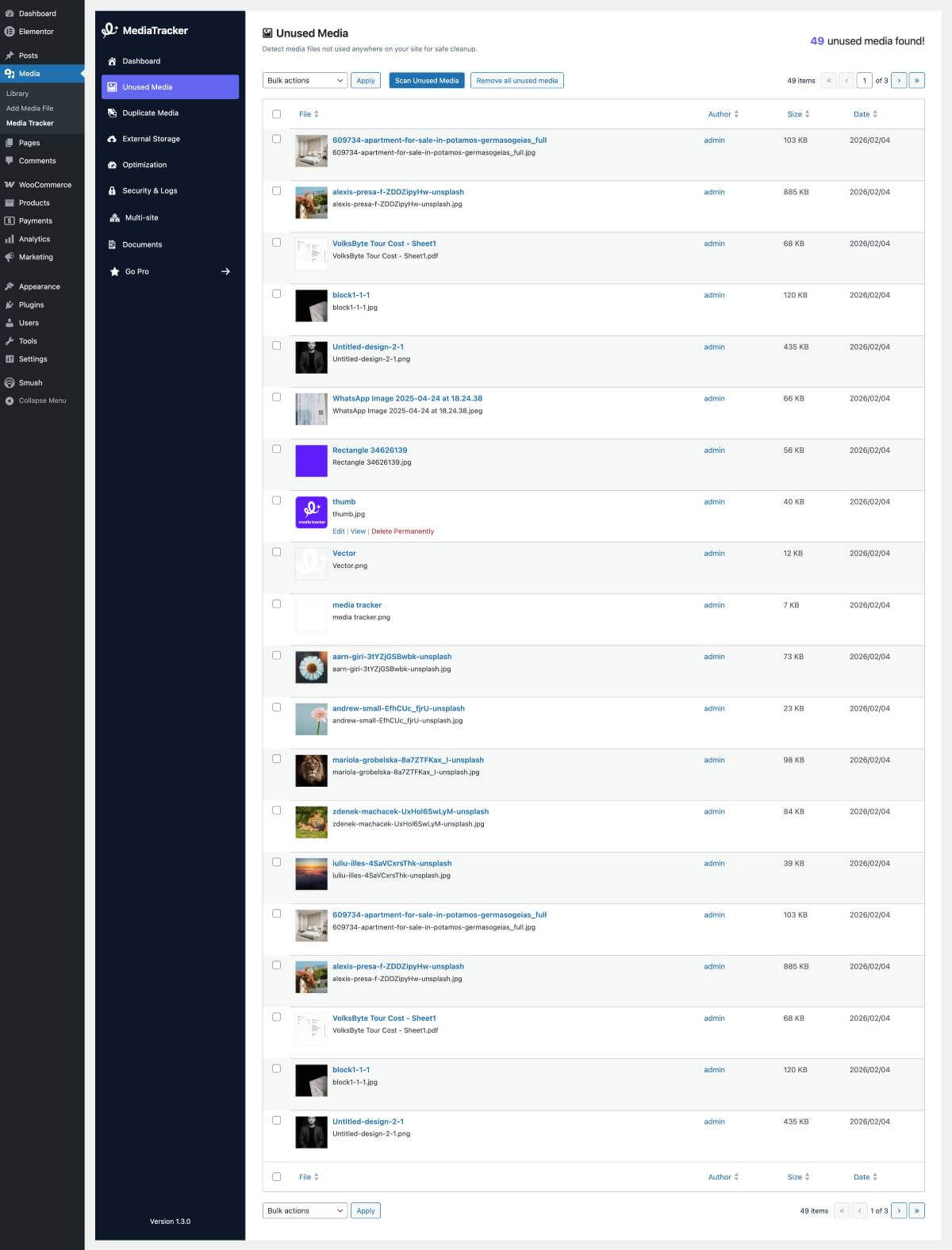The width and height of the screenshot is (952, 1250).
Task: Check the select-all checkbox in table header
Action: pos(276,114)
